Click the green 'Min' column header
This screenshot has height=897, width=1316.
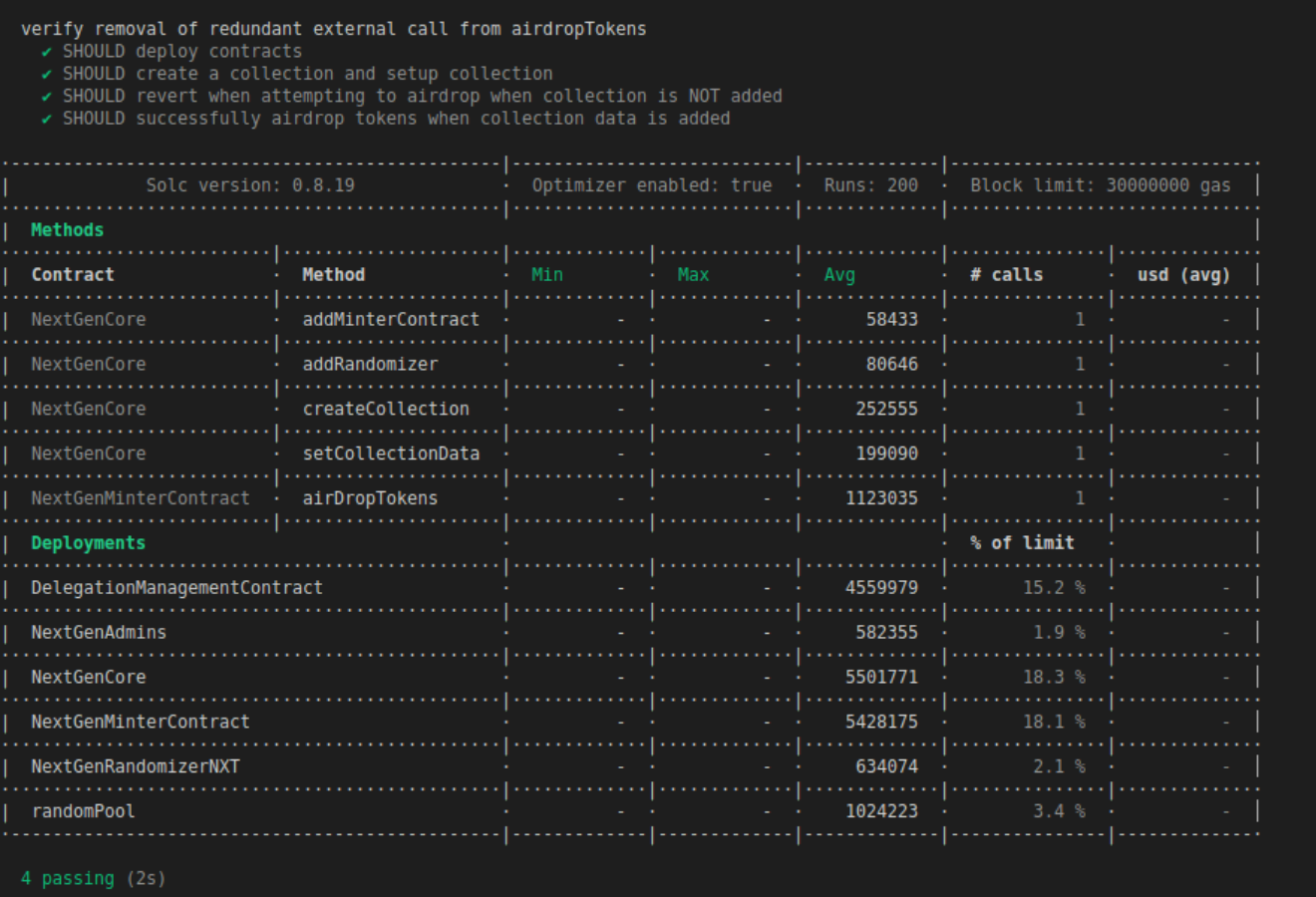point(547,275)
